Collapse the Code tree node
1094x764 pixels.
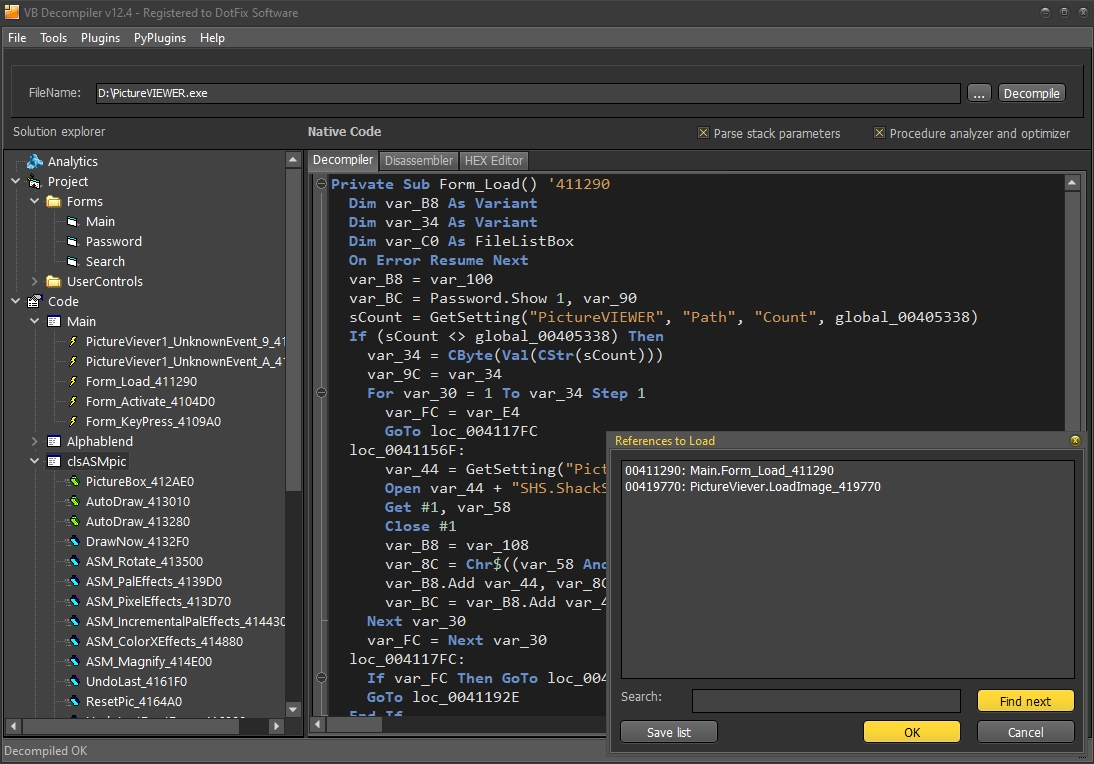click(15, 301)
